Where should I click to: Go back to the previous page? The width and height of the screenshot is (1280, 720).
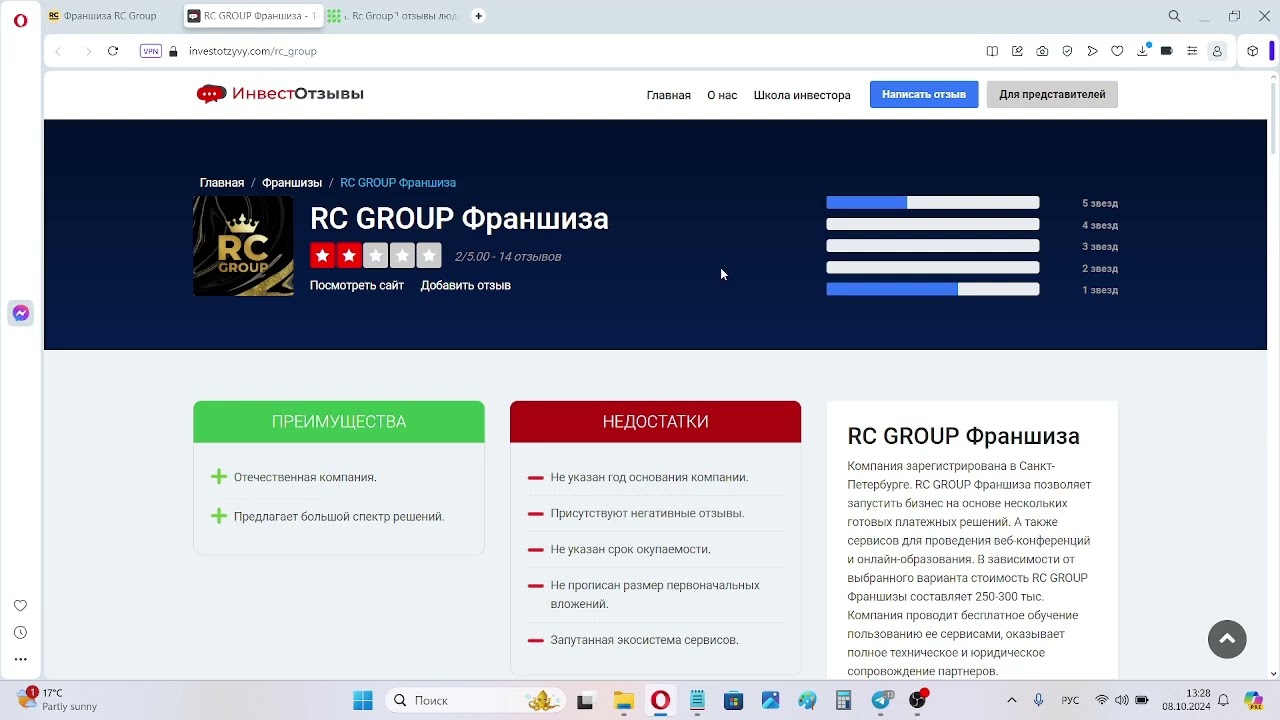click(x=58, y=51)
